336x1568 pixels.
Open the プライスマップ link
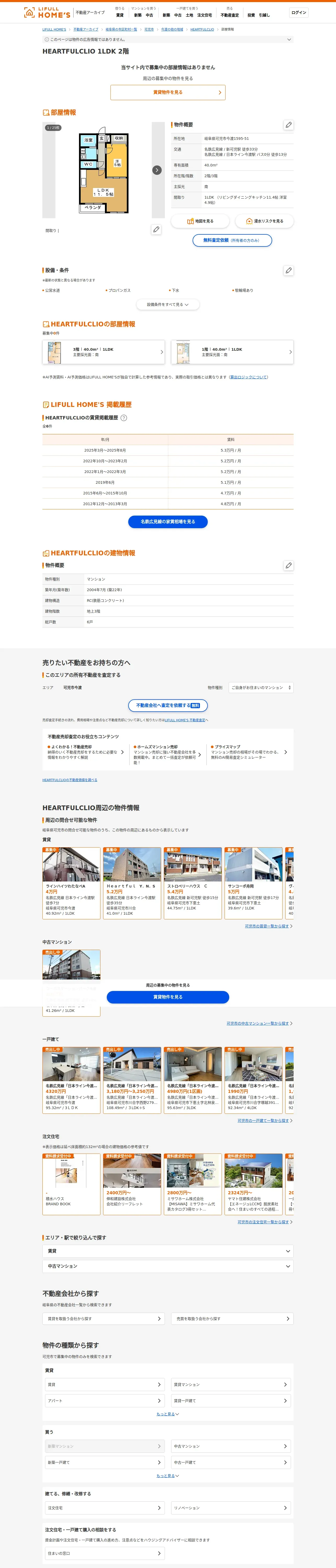coord(249,752)
